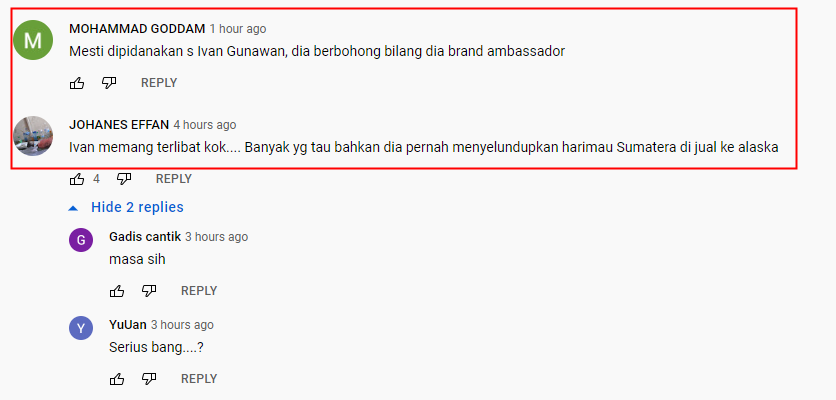
Task: Like Gadis cantik's reply
Action: click(117, 291)
